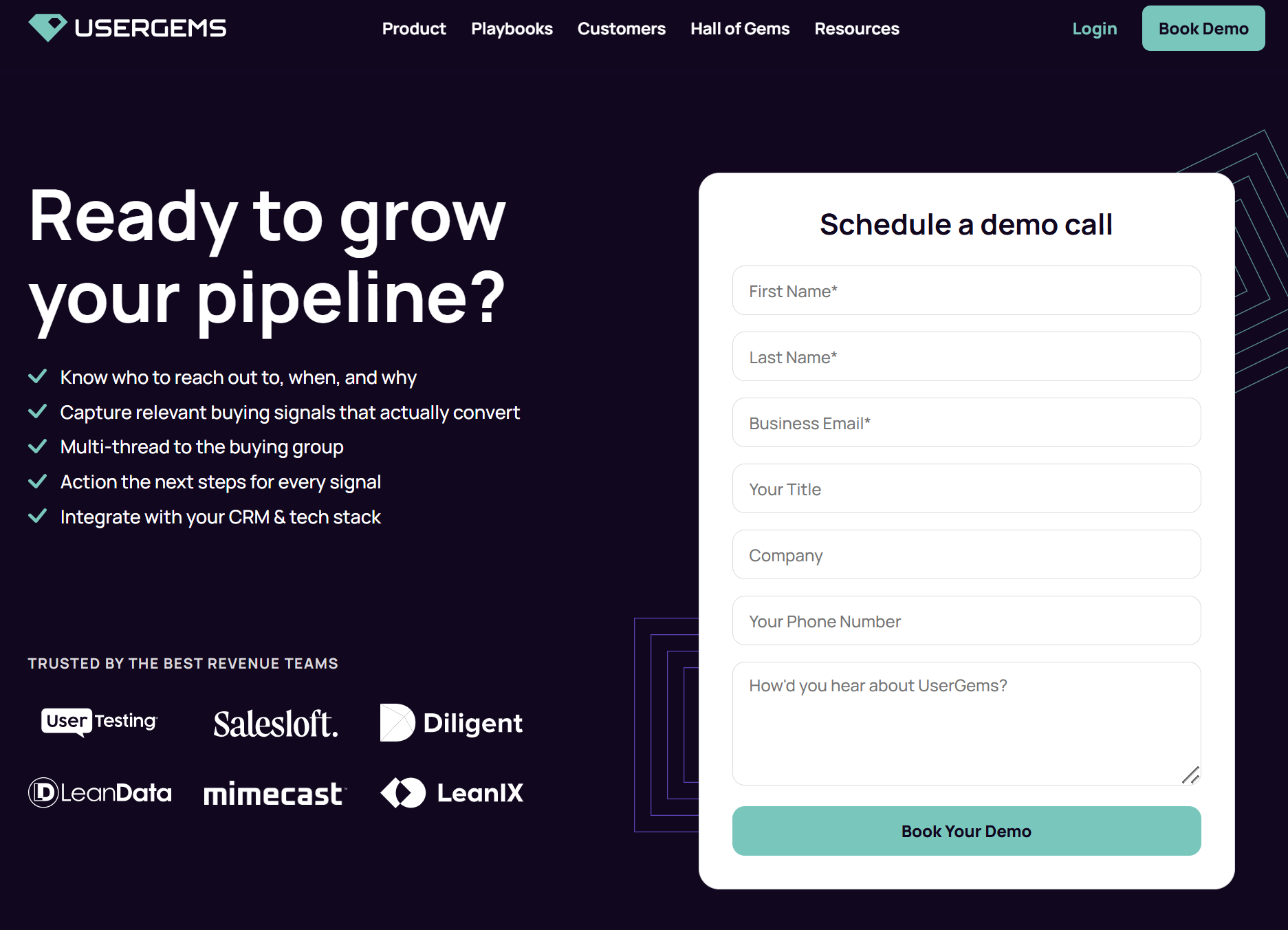1288x930 pixels.
Task: Select the Your Phone Number field
Action: point(967,620)
